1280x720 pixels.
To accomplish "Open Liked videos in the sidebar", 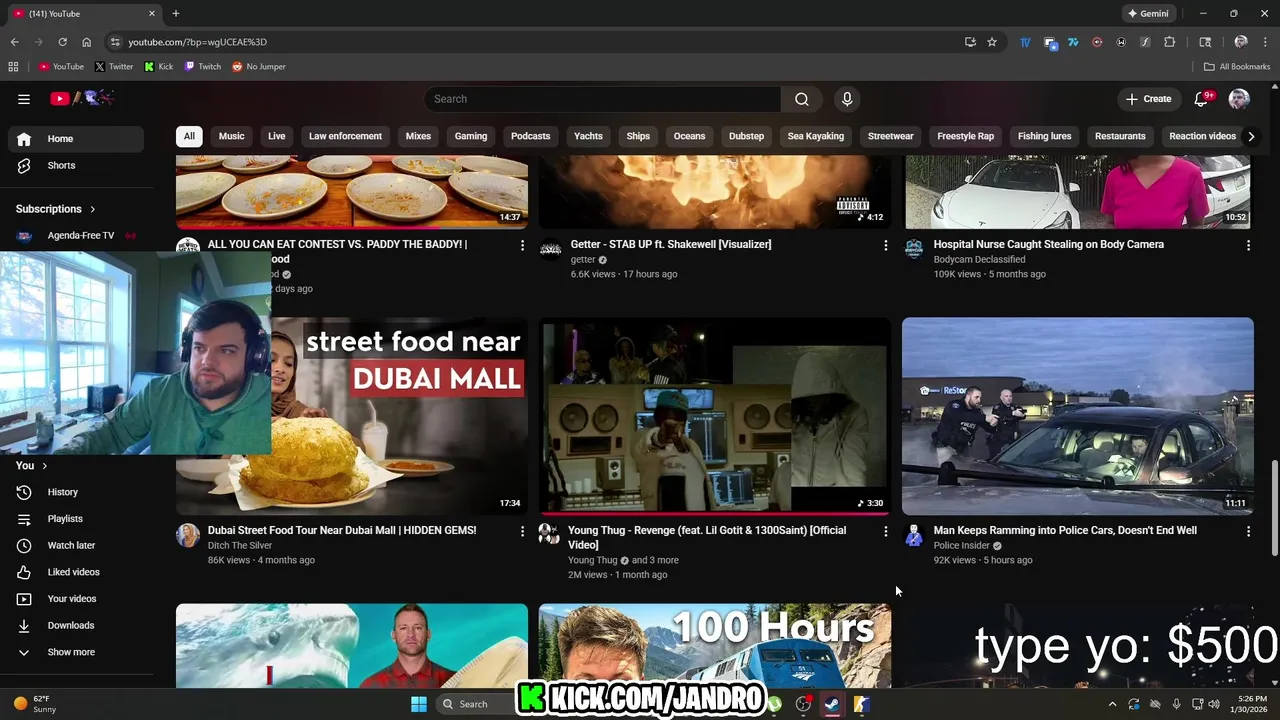I will pyautogui.click(x=76, y=572).
